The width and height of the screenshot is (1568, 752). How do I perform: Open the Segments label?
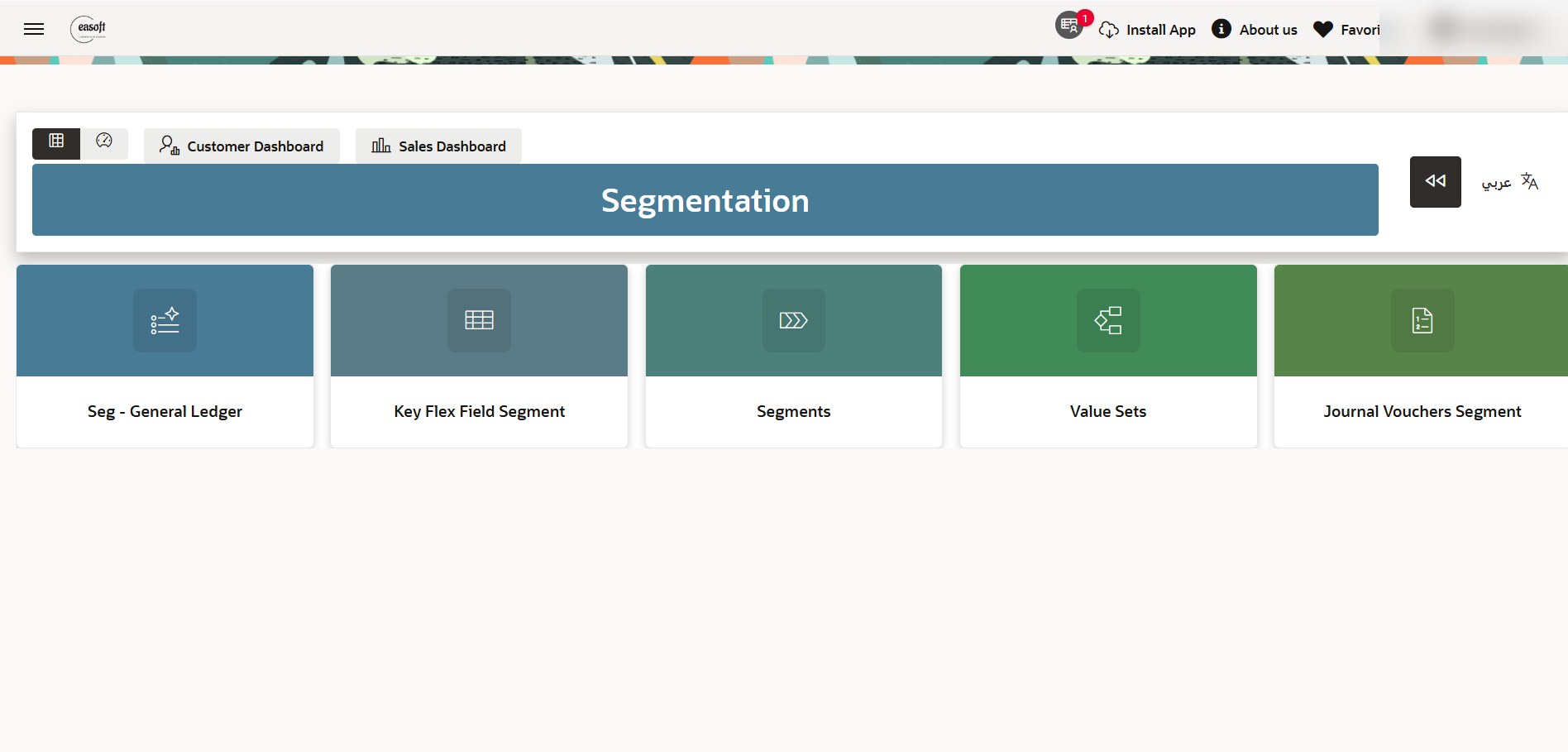coord(794,411)
